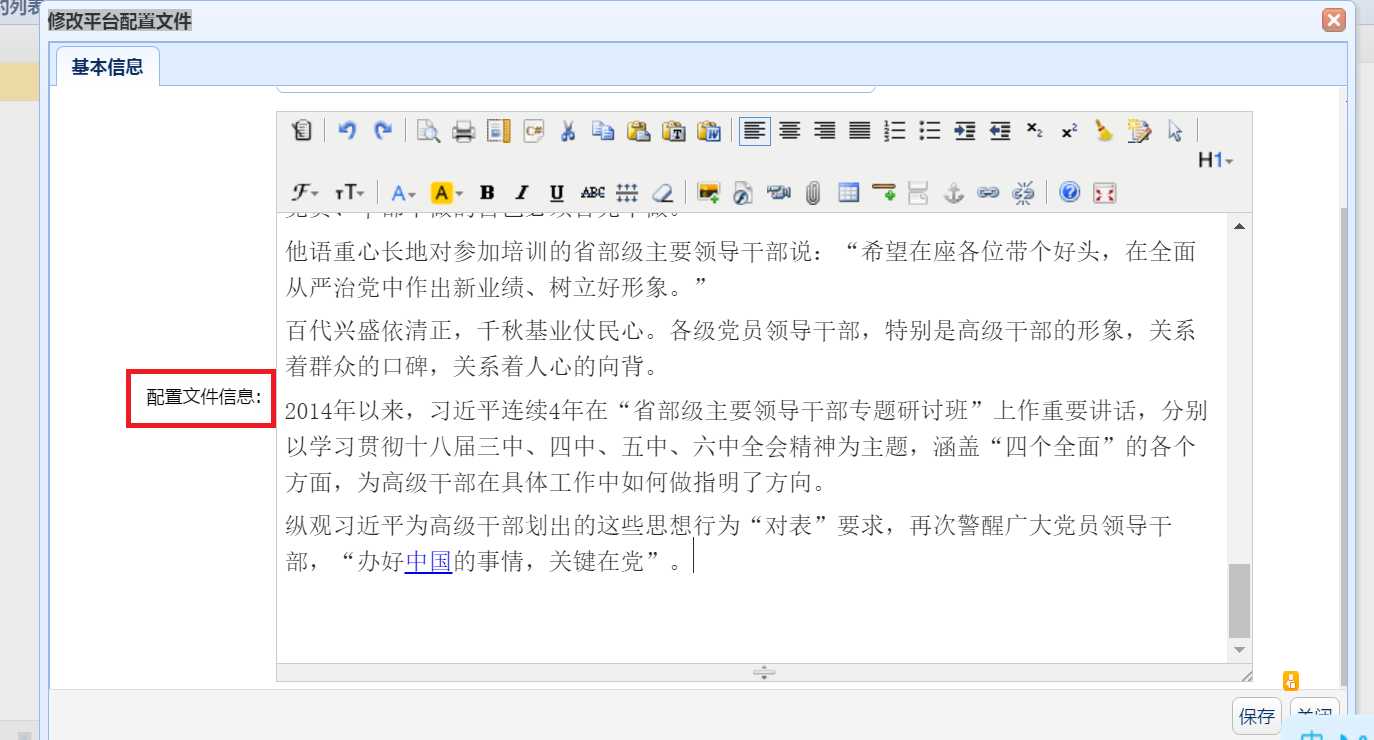Open the text color picker
1374x740 pixels.
pos(403,193)
